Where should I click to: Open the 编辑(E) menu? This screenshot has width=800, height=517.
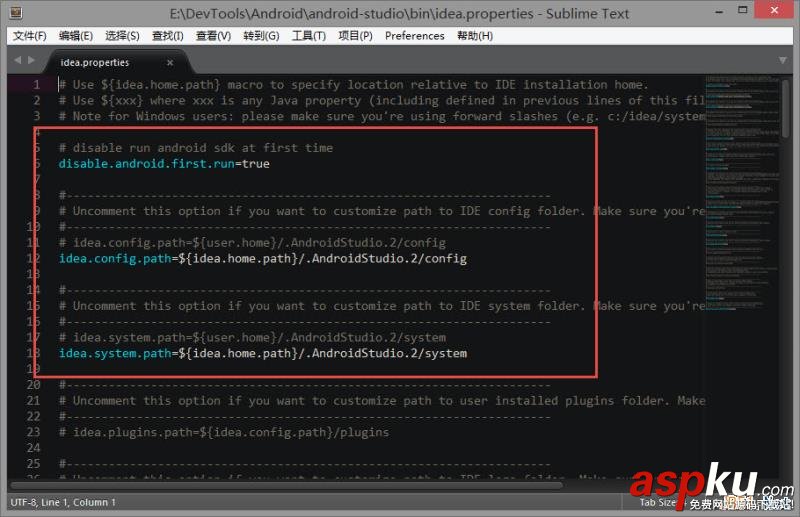(x=76, y=36)
